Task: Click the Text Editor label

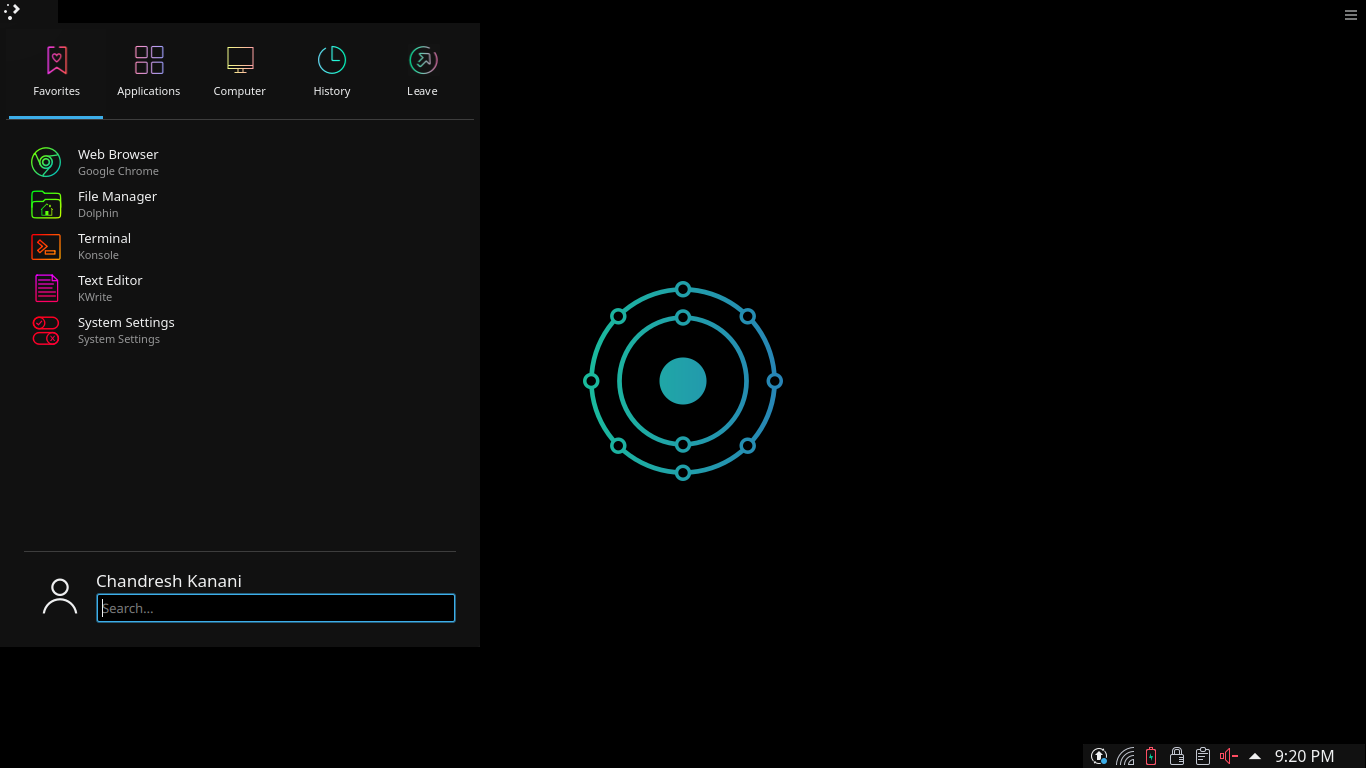Action: (x=110, y=280)
